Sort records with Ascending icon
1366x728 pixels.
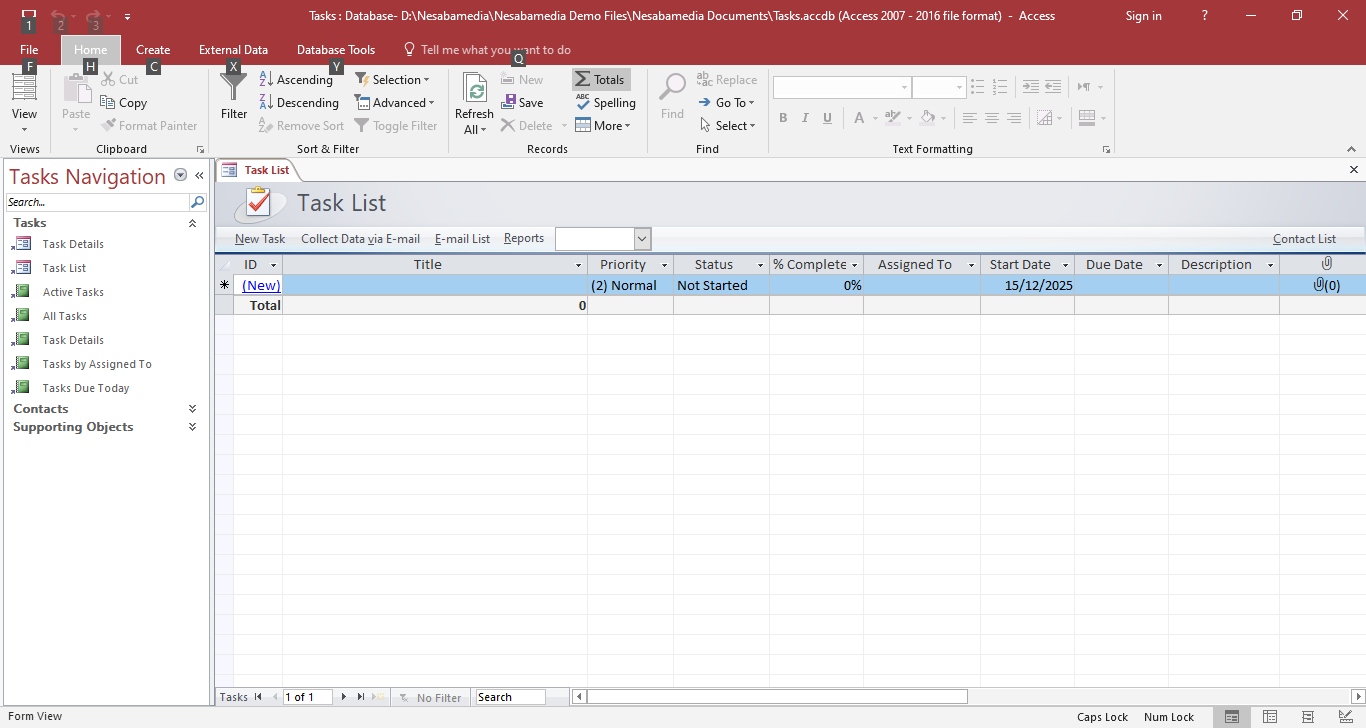pos(267,80)
